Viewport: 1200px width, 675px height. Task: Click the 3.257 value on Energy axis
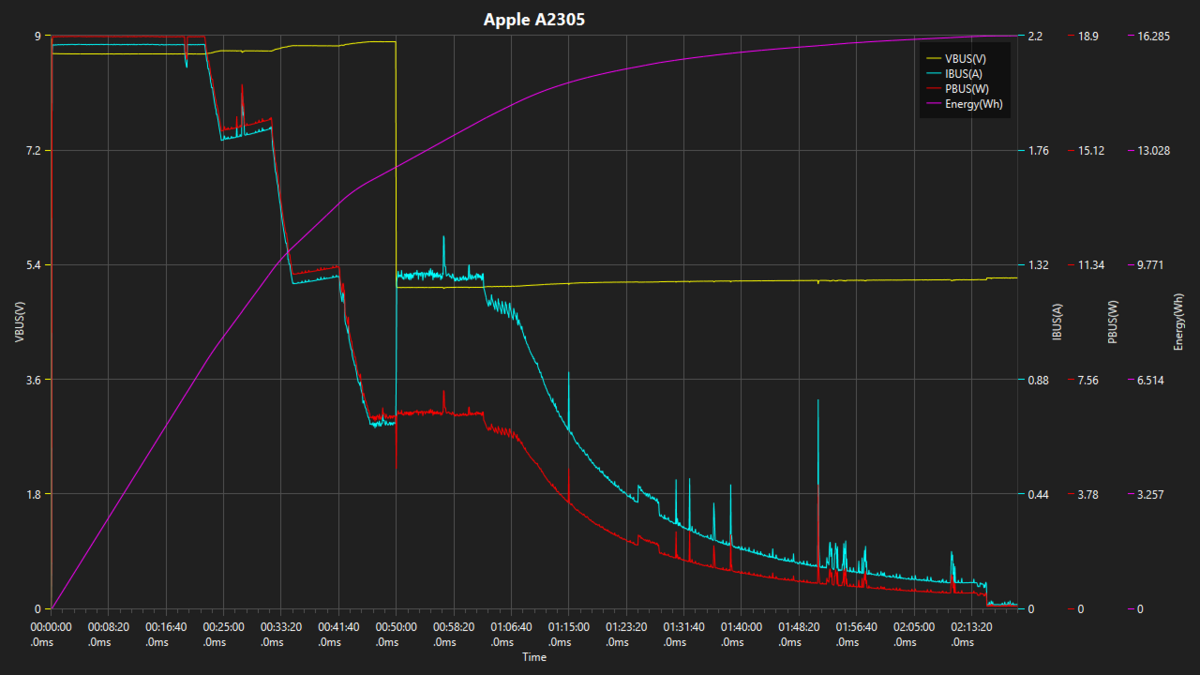coord(1150,494)
